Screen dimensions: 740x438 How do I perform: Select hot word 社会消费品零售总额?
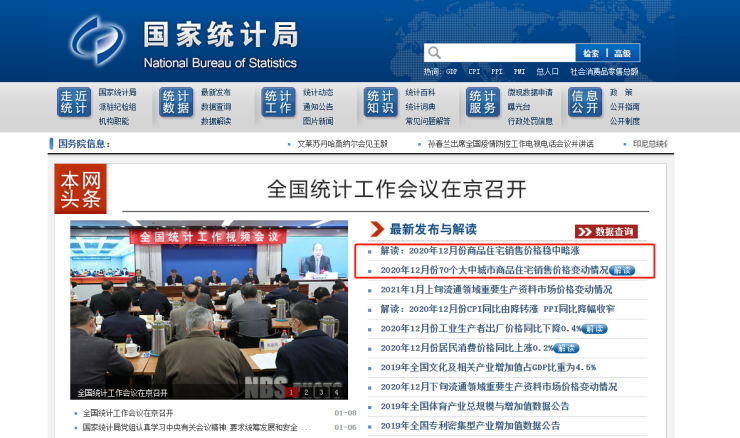click(604, 72)
